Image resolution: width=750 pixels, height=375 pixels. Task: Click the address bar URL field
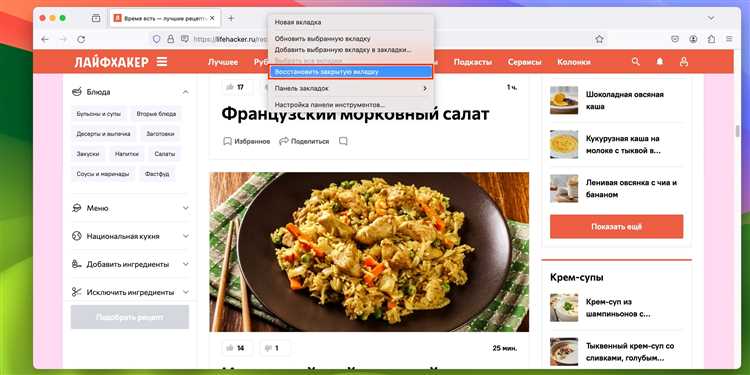coord(378,39)
